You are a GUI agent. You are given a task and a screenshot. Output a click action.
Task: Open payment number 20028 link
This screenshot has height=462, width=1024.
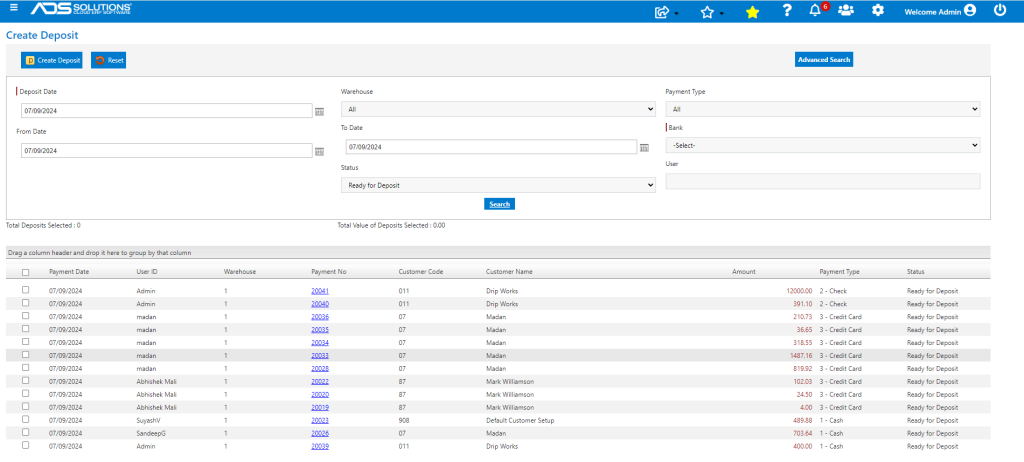click(320, 369)
